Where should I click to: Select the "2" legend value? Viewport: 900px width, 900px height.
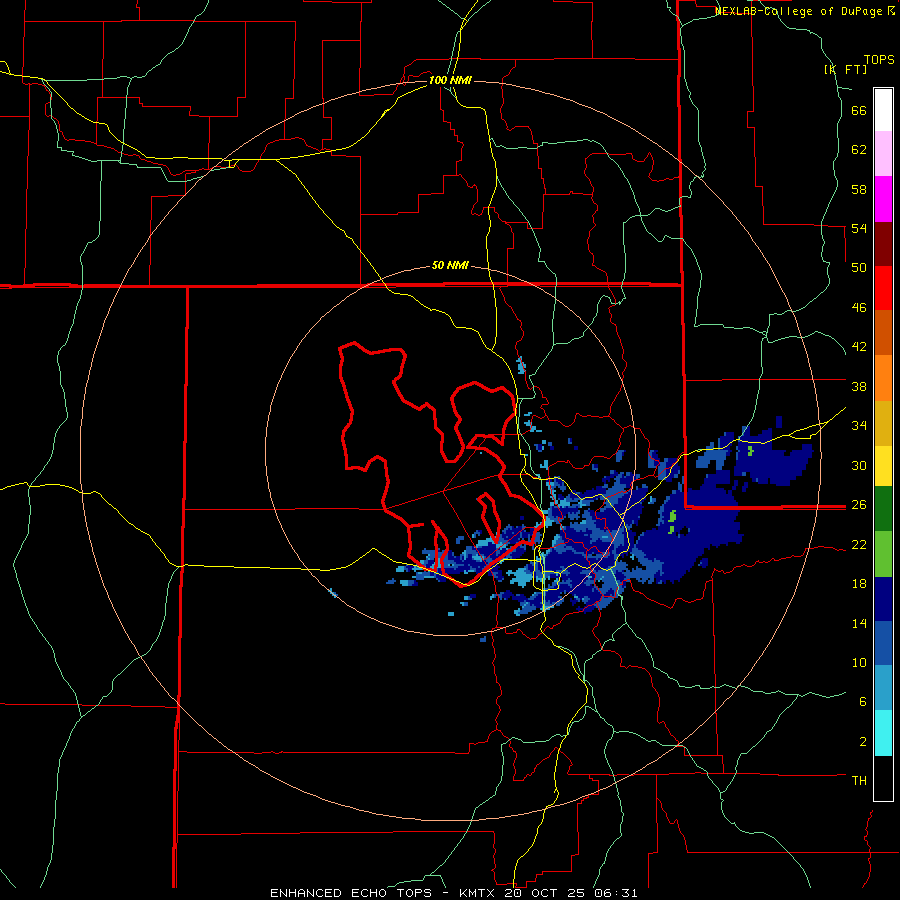tap(863, 742)
